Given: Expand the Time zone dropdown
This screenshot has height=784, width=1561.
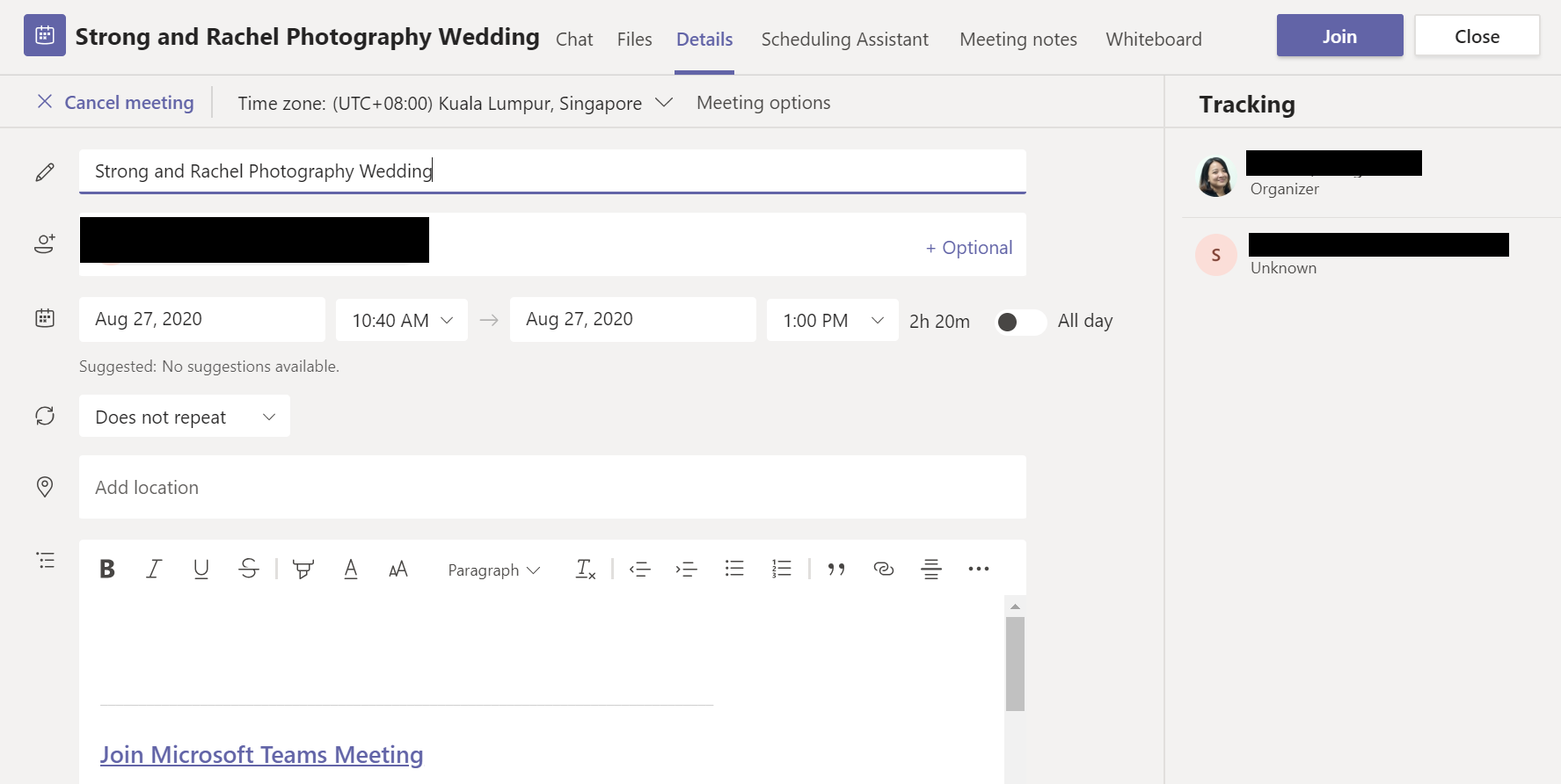Looking at the screenshot, I should [x=456, y=103].
